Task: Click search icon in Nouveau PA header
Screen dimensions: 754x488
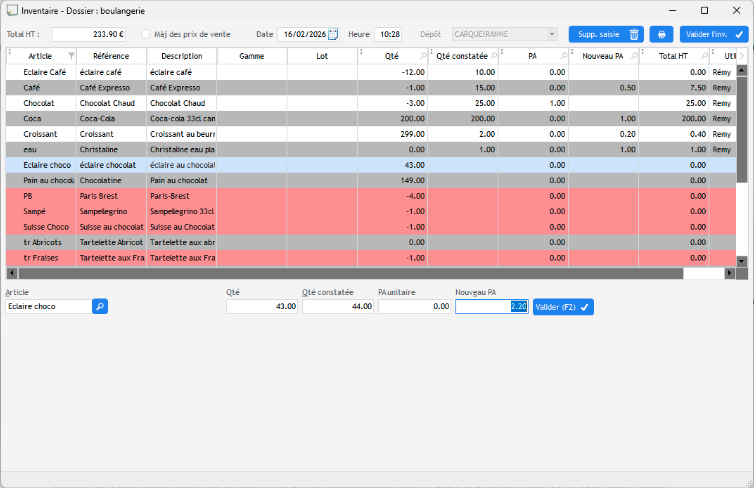Action: (x=632, y=57)
